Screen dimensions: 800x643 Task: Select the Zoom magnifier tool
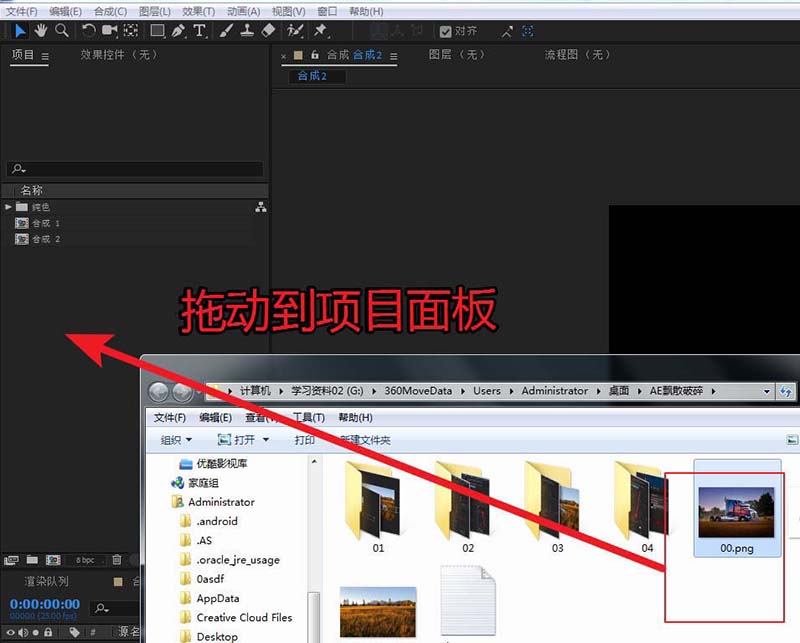pos(62,31)
